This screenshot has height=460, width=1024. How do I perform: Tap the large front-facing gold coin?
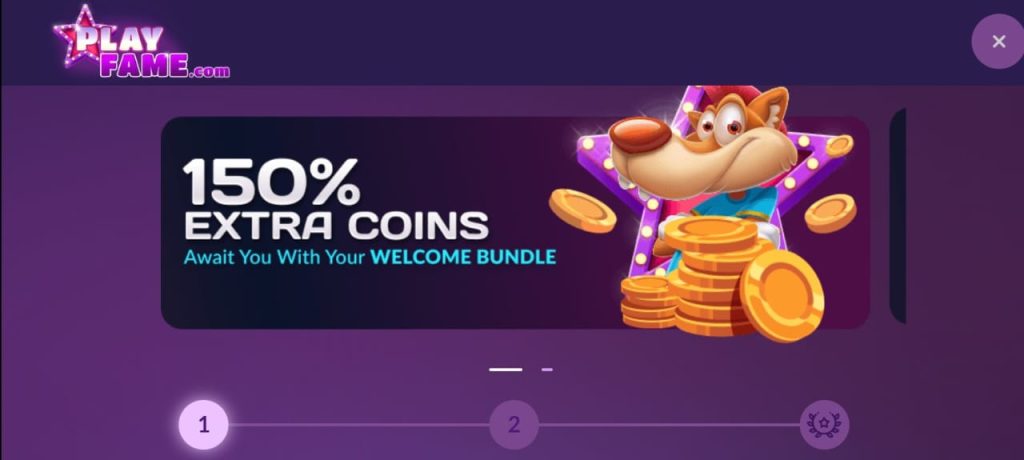point(782,295)
